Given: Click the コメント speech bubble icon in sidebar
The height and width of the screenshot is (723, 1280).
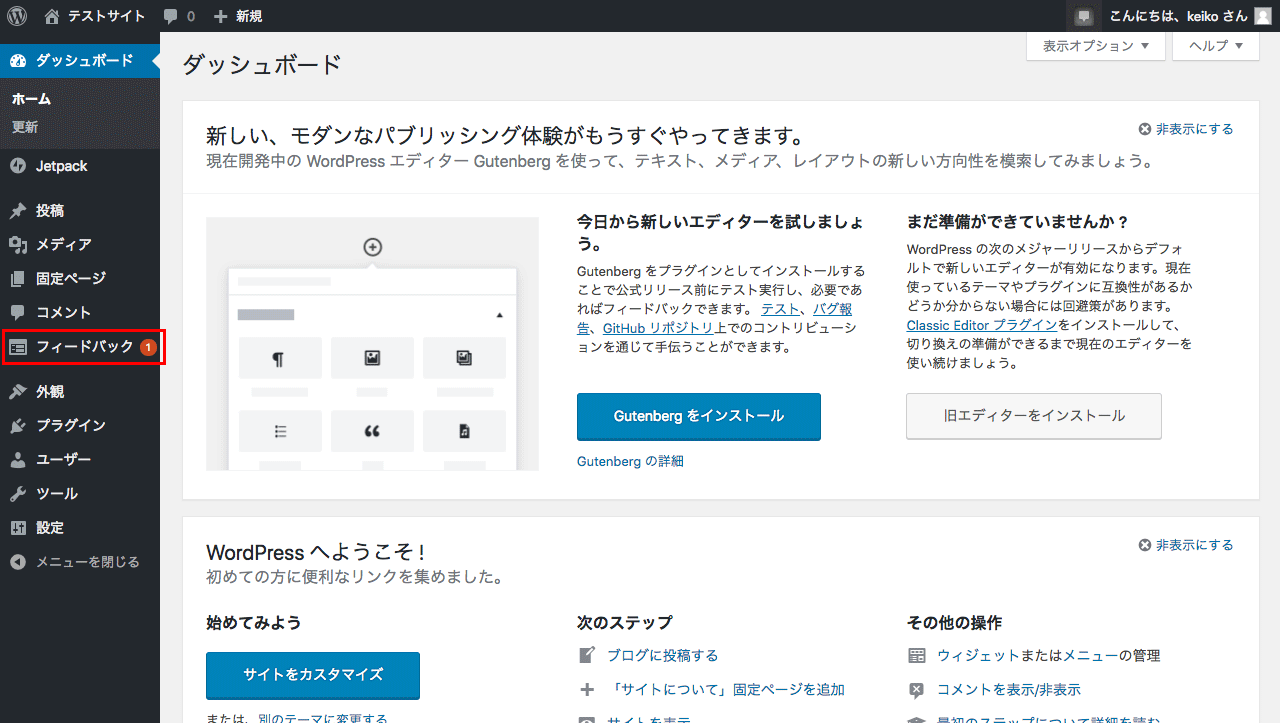Looking at the screenshot, I should 18,313.
